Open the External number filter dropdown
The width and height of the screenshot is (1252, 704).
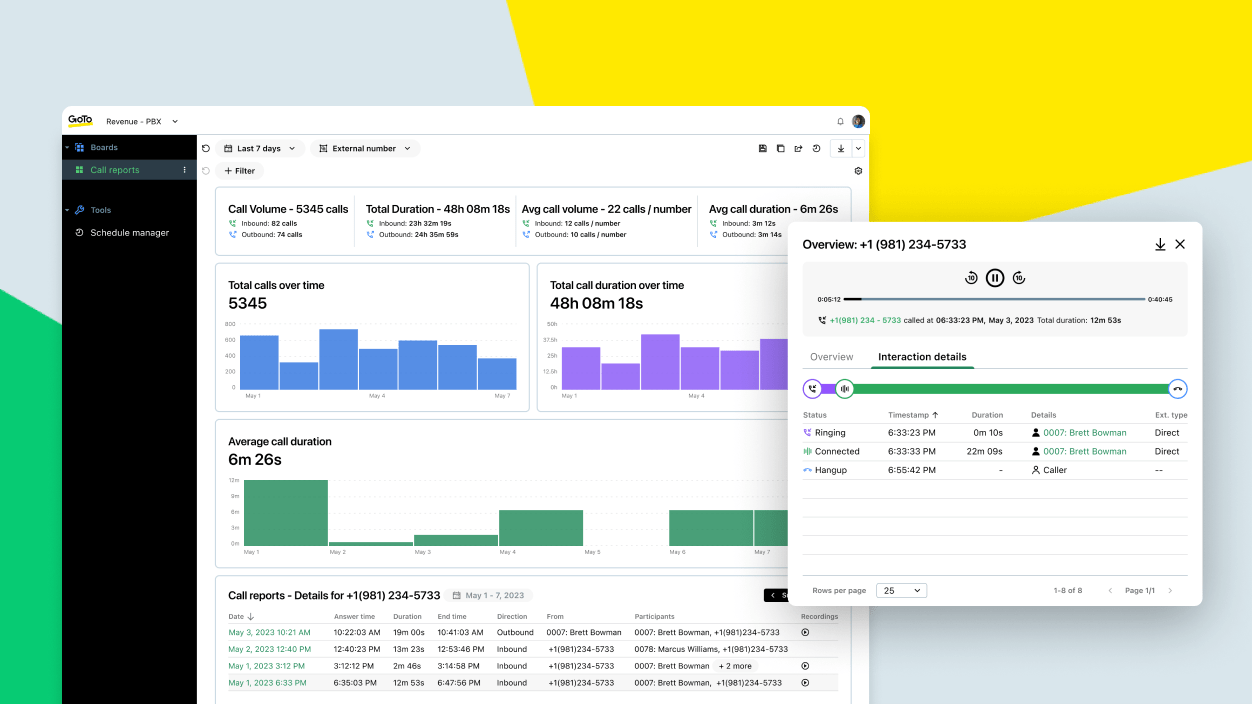pyautogui.click(x=365, y=148)
